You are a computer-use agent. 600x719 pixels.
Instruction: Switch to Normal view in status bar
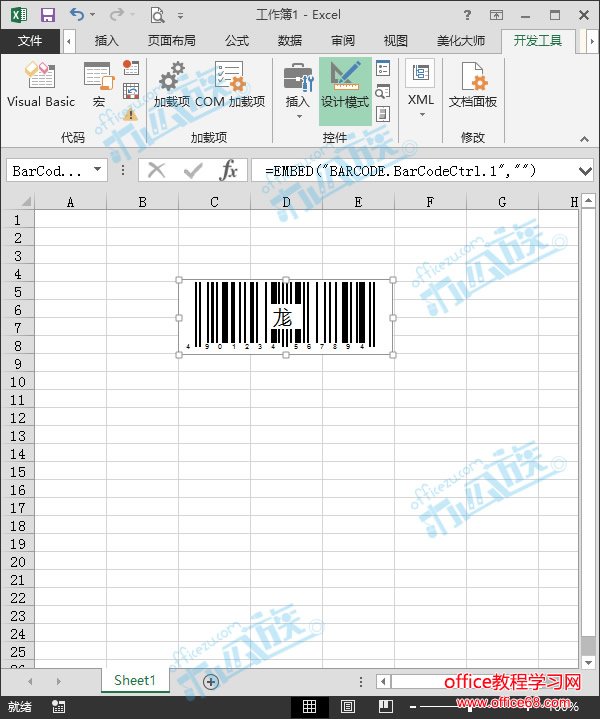tap(310, 707)
